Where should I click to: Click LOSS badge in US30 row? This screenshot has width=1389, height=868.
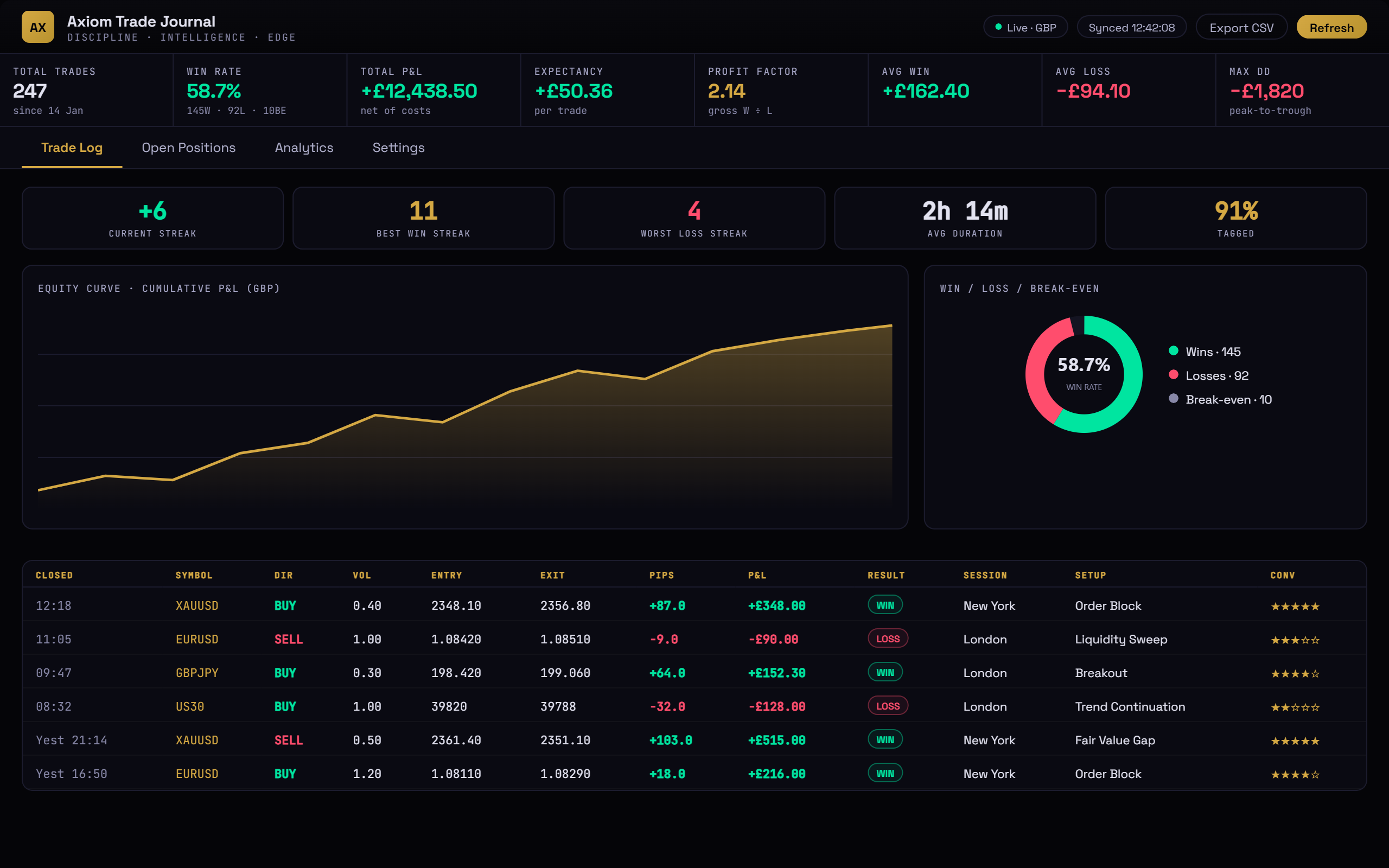click(x=888, y=706)
